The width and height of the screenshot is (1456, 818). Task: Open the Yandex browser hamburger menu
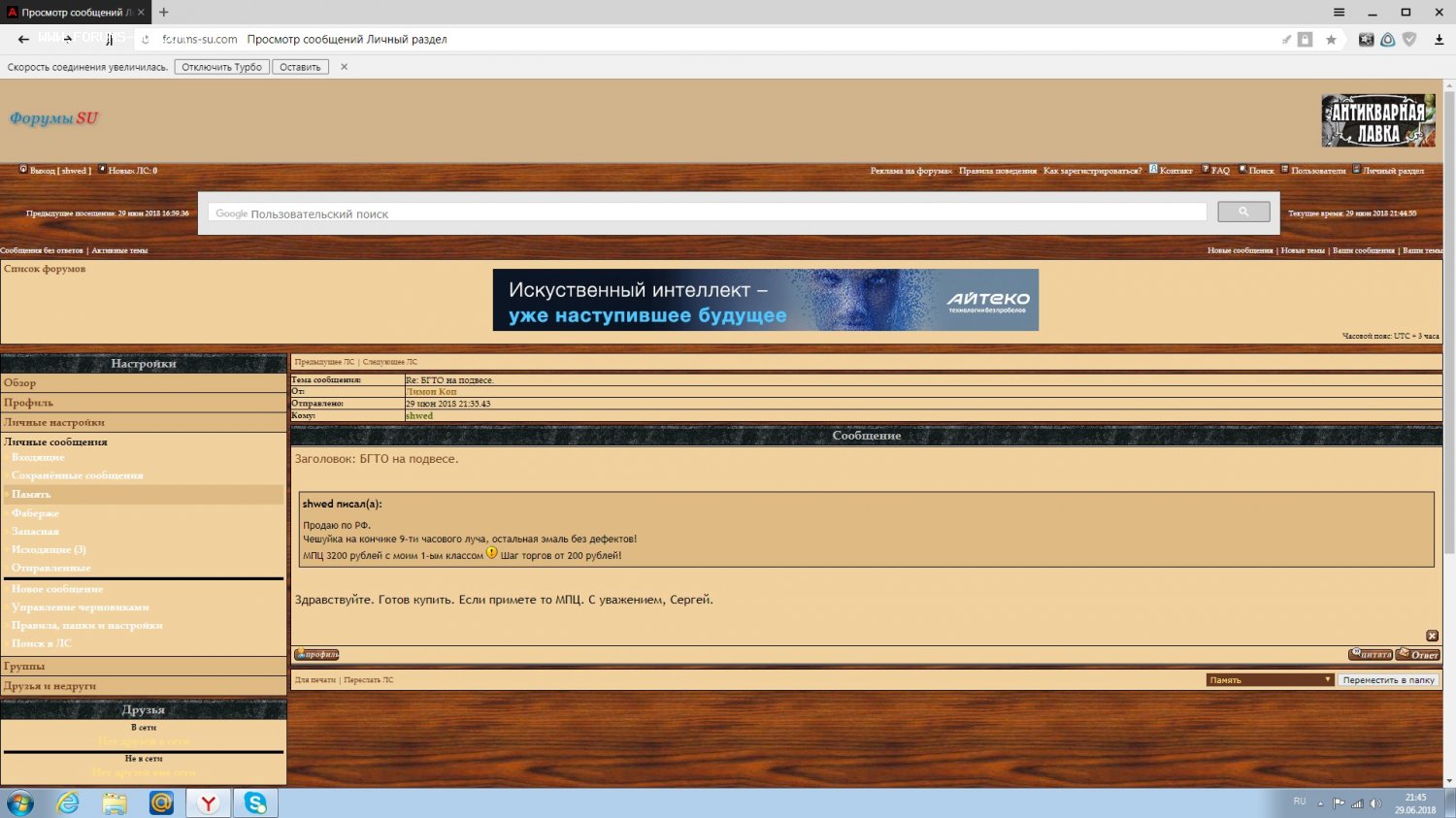point(1339,13)
